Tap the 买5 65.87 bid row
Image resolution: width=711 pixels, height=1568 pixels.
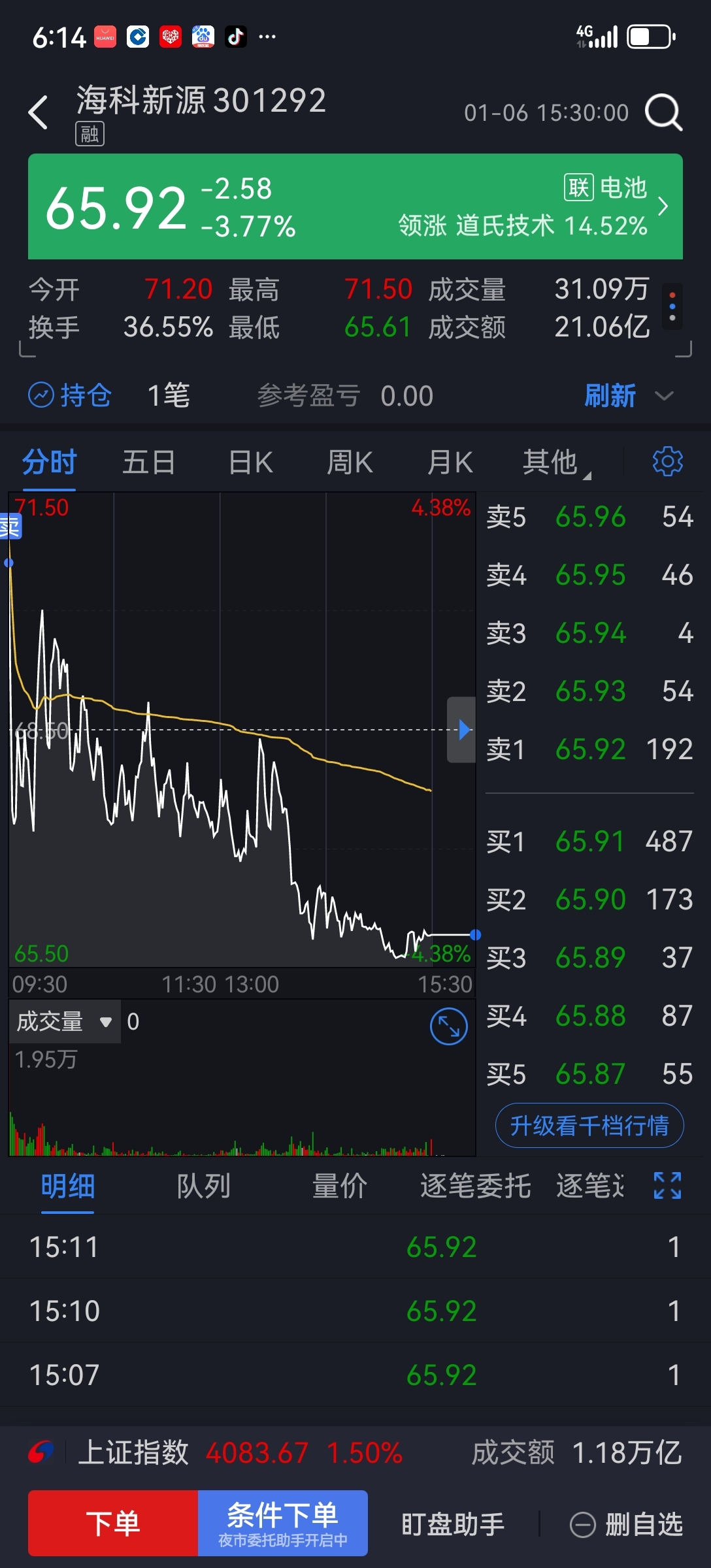pos(589,1073)
